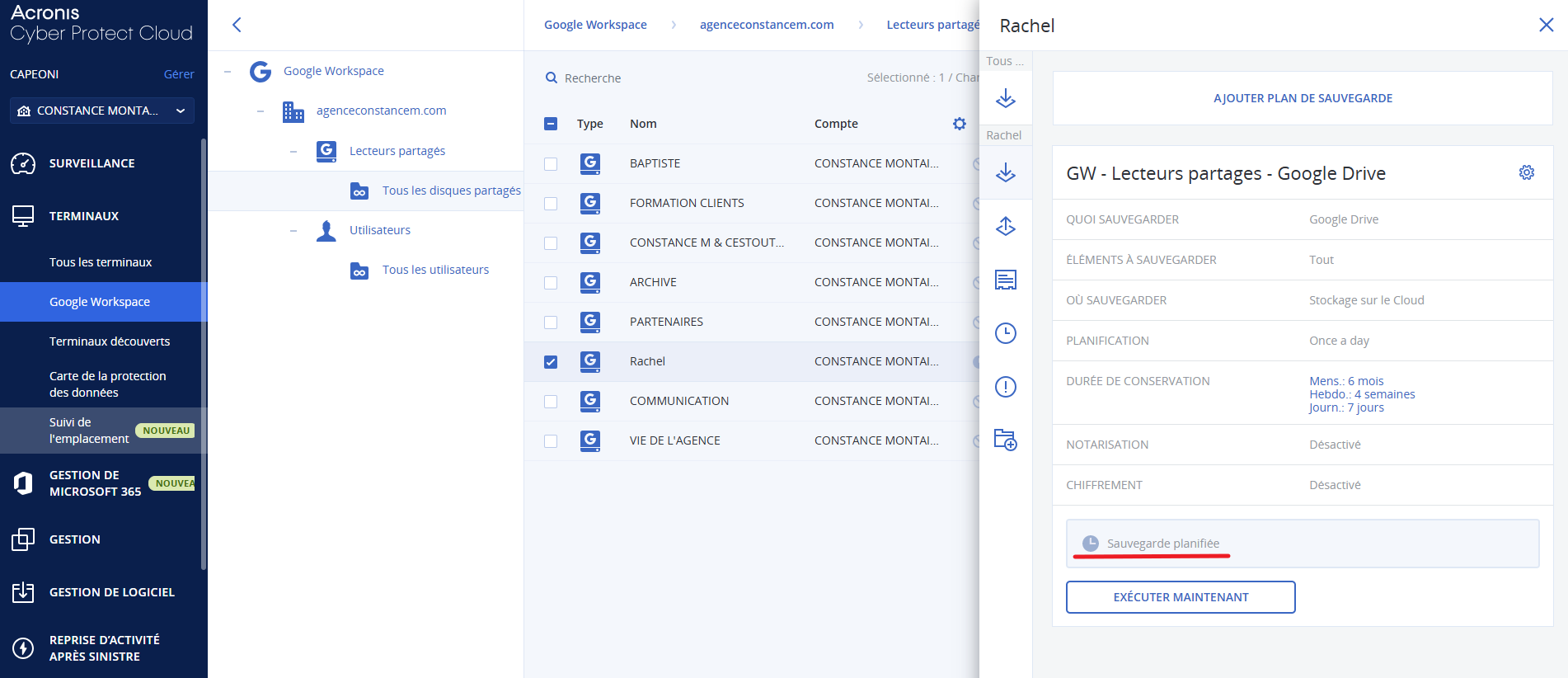Click agenceconstancem.com breadcrumb link

click(767, 25)
